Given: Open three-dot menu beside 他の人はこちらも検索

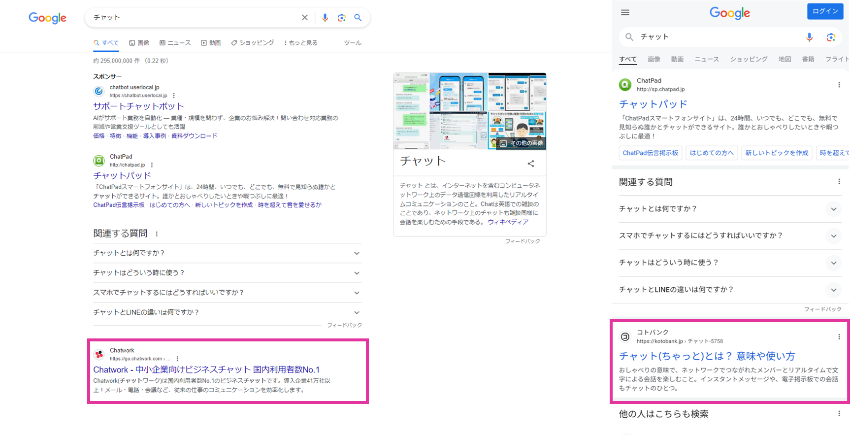Looking at the screenshot, I should (839, 414).
